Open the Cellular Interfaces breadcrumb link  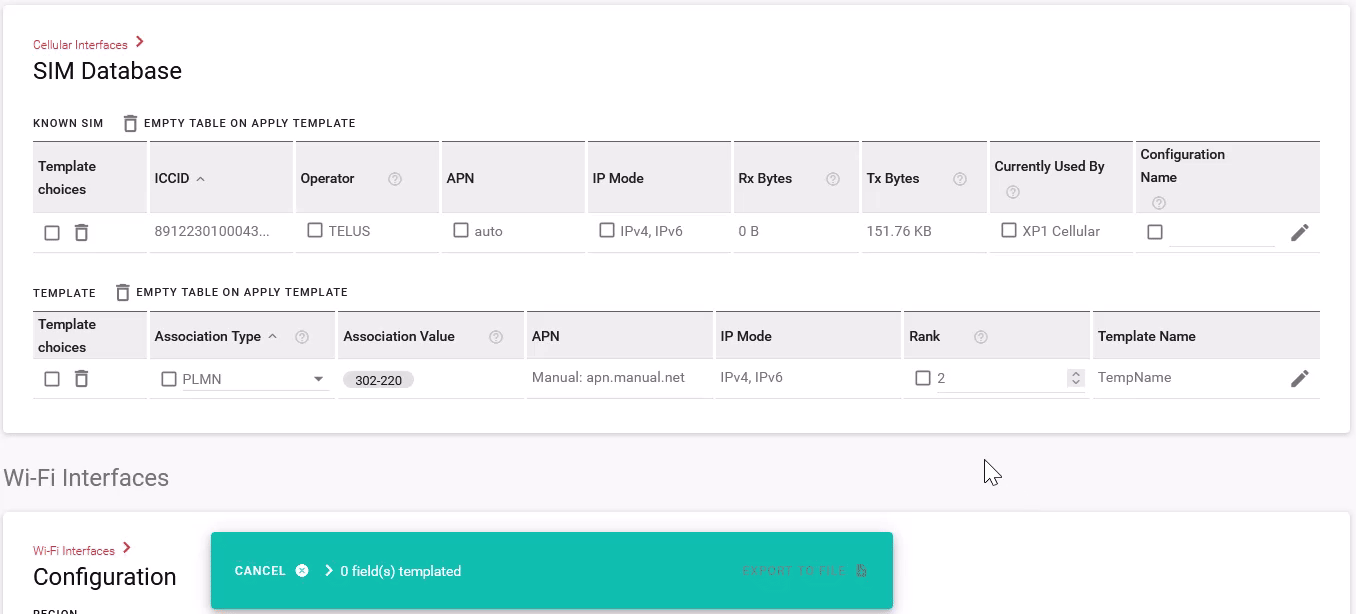pyautogui.click(x=80, y=45)
